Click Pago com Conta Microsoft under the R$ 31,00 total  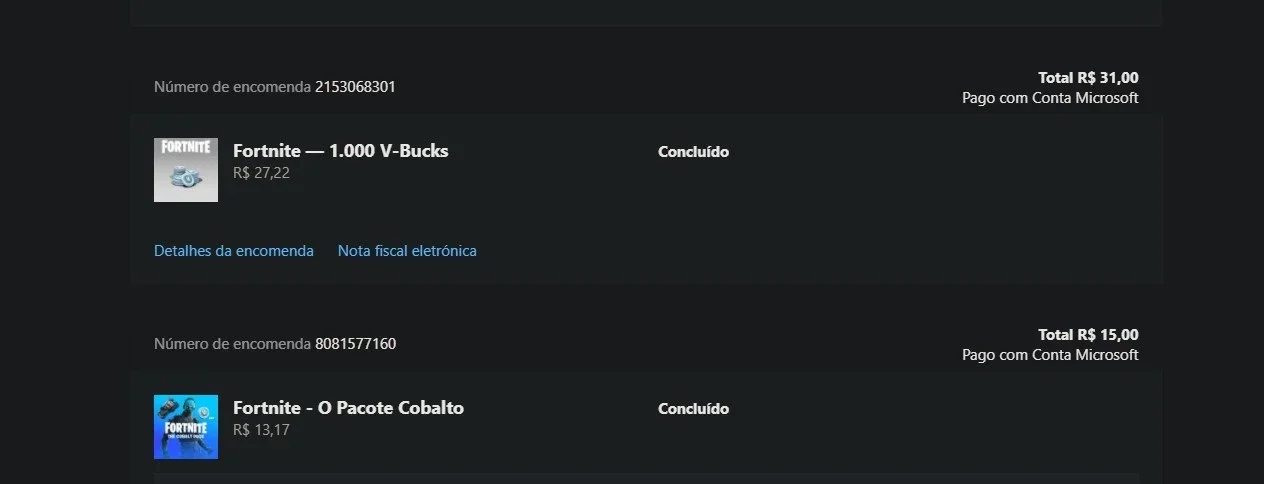click(x=1050, y=98)
